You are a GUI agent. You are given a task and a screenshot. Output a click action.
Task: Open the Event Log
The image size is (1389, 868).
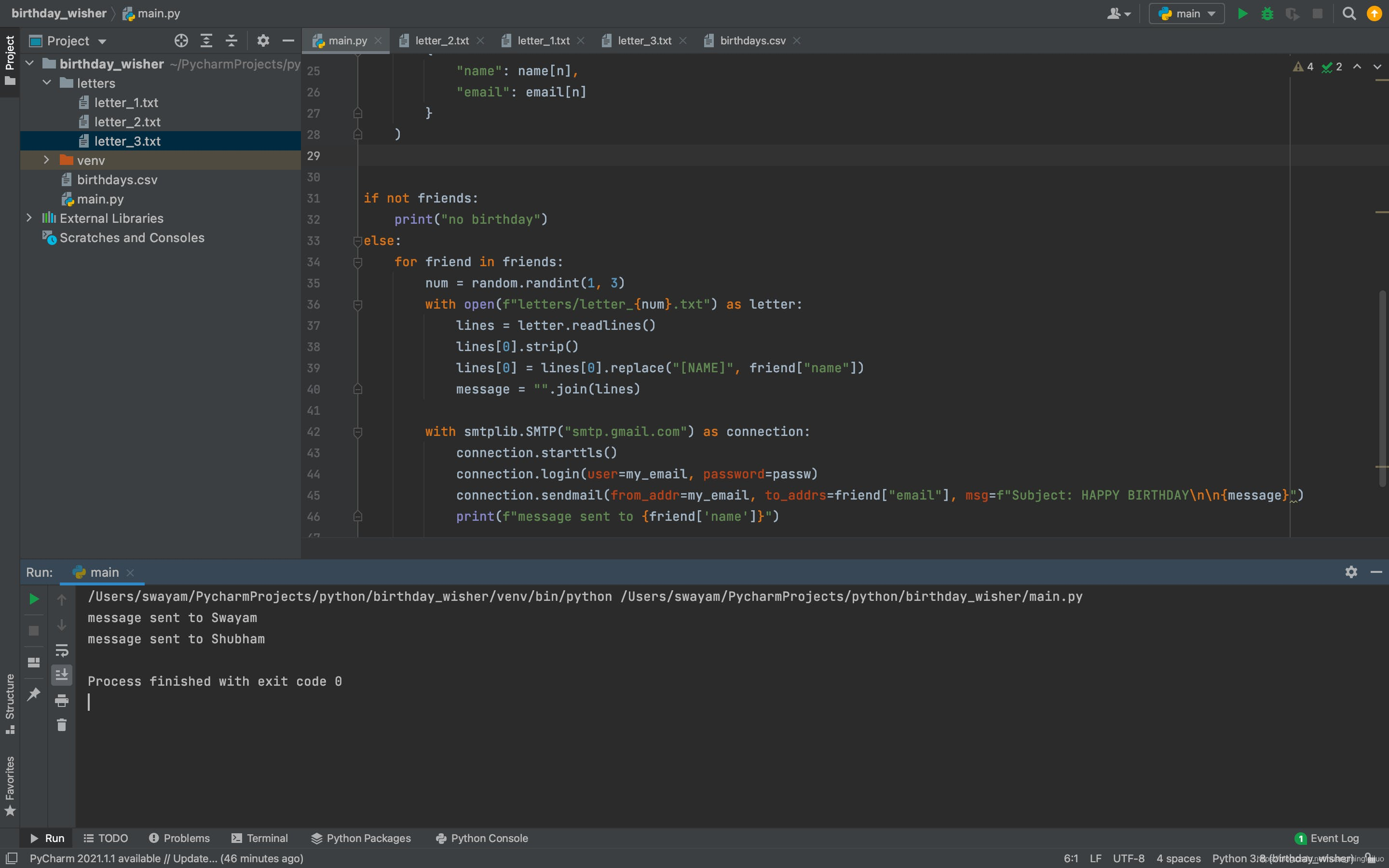(1327, 838)
